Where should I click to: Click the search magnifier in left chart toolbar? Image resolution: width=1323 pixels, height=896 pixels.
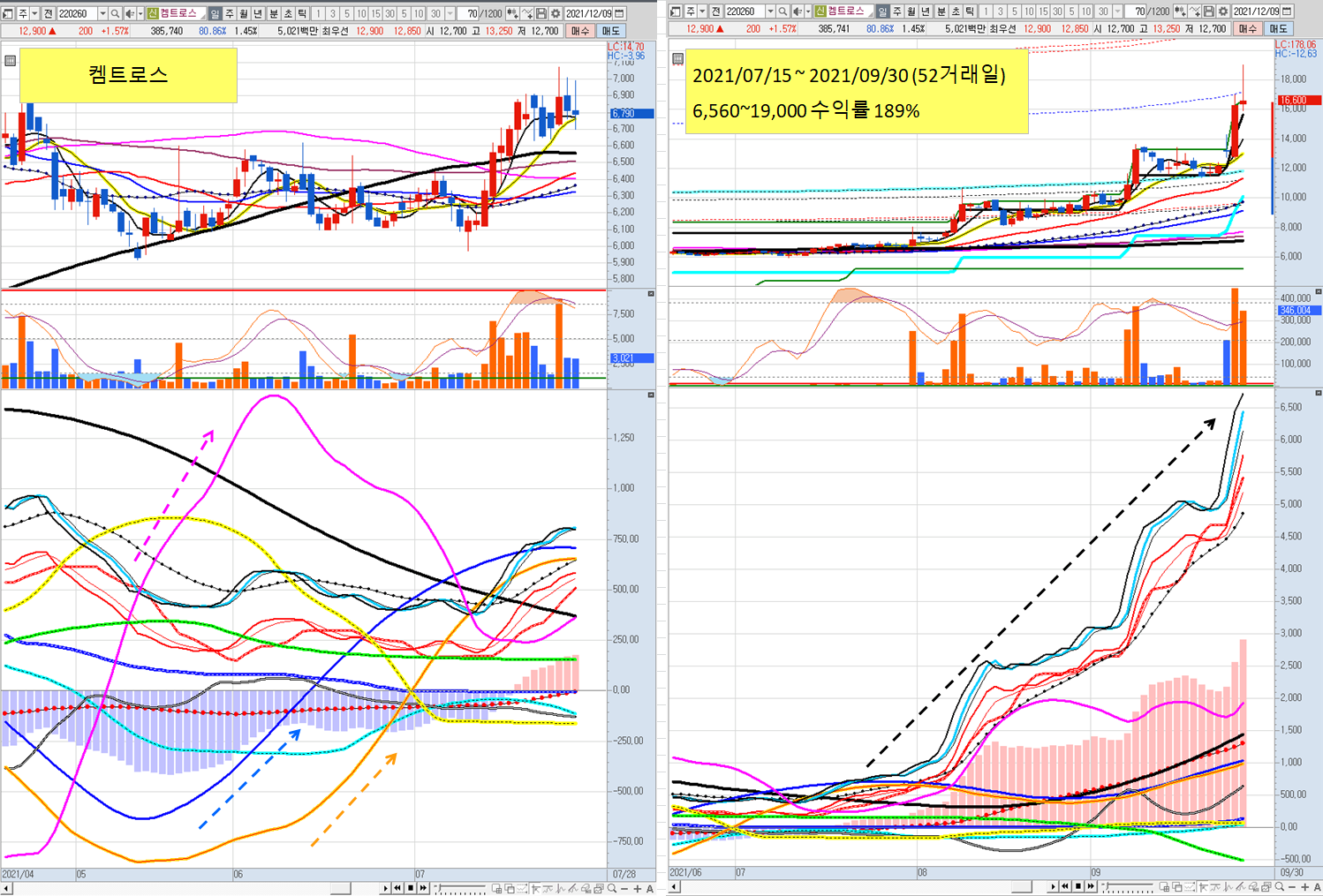click(x=115, y=13)
